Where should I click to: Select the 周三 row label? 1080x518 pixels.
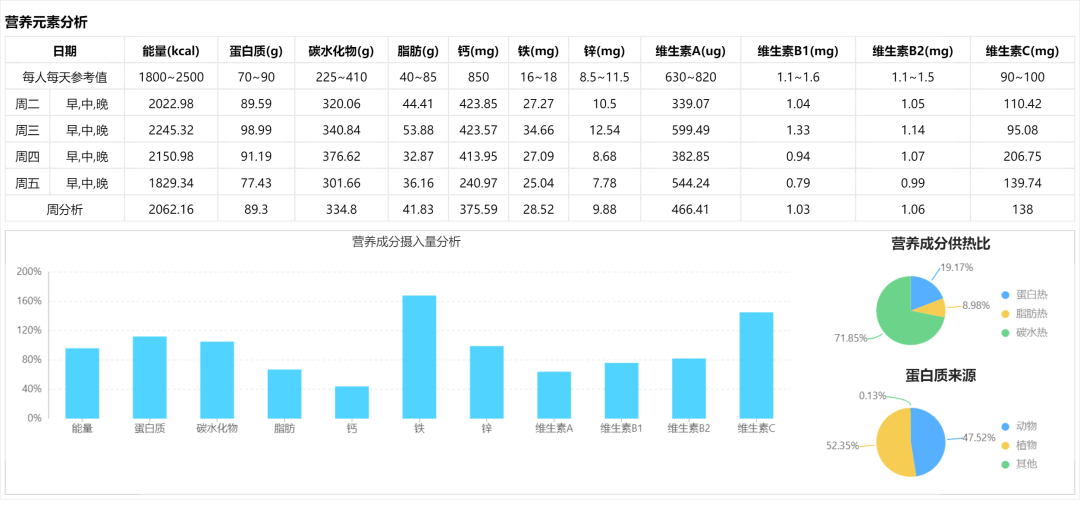pos(28,130)
